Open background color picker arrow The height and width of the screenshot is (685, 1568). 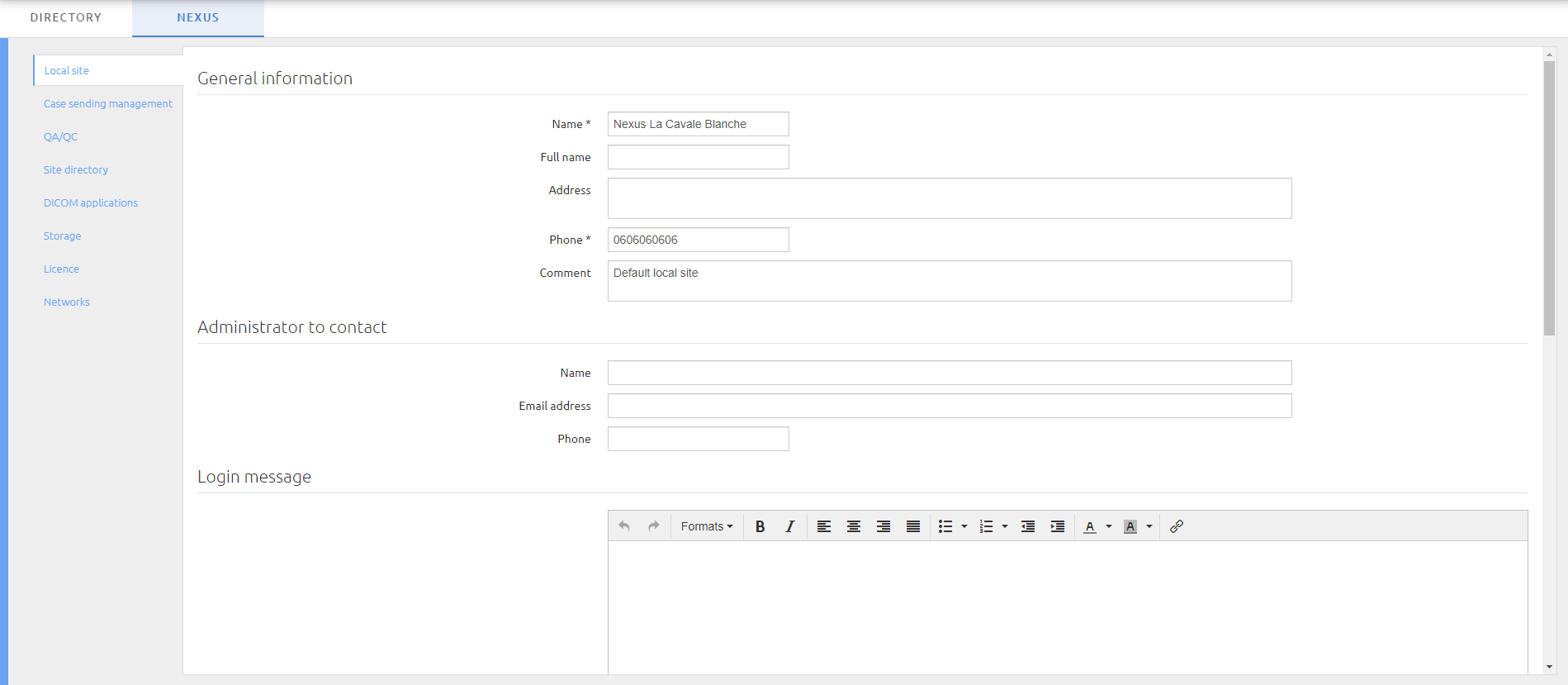(x=1149, y=526)
